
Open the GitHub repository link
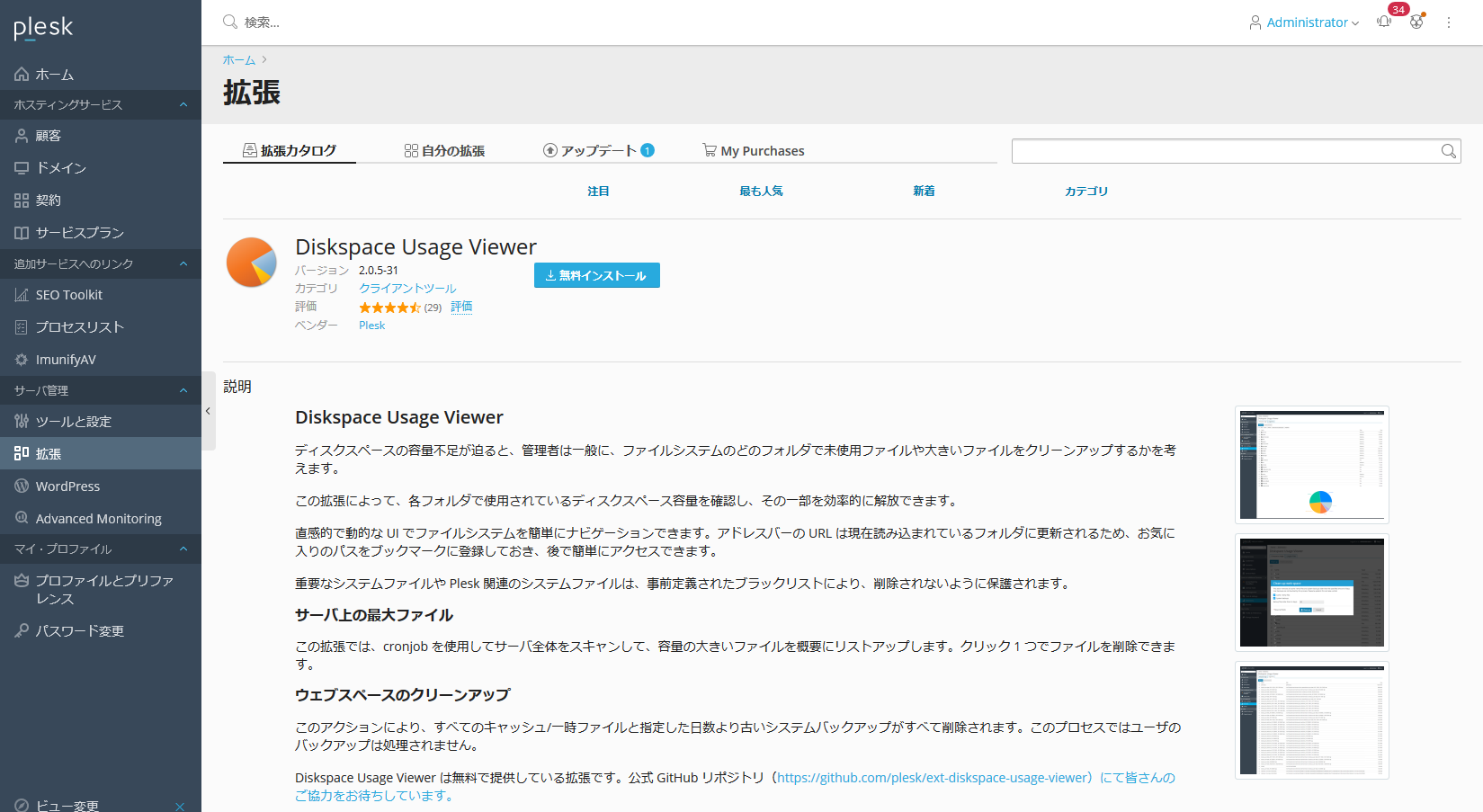(x=934, y=778)
